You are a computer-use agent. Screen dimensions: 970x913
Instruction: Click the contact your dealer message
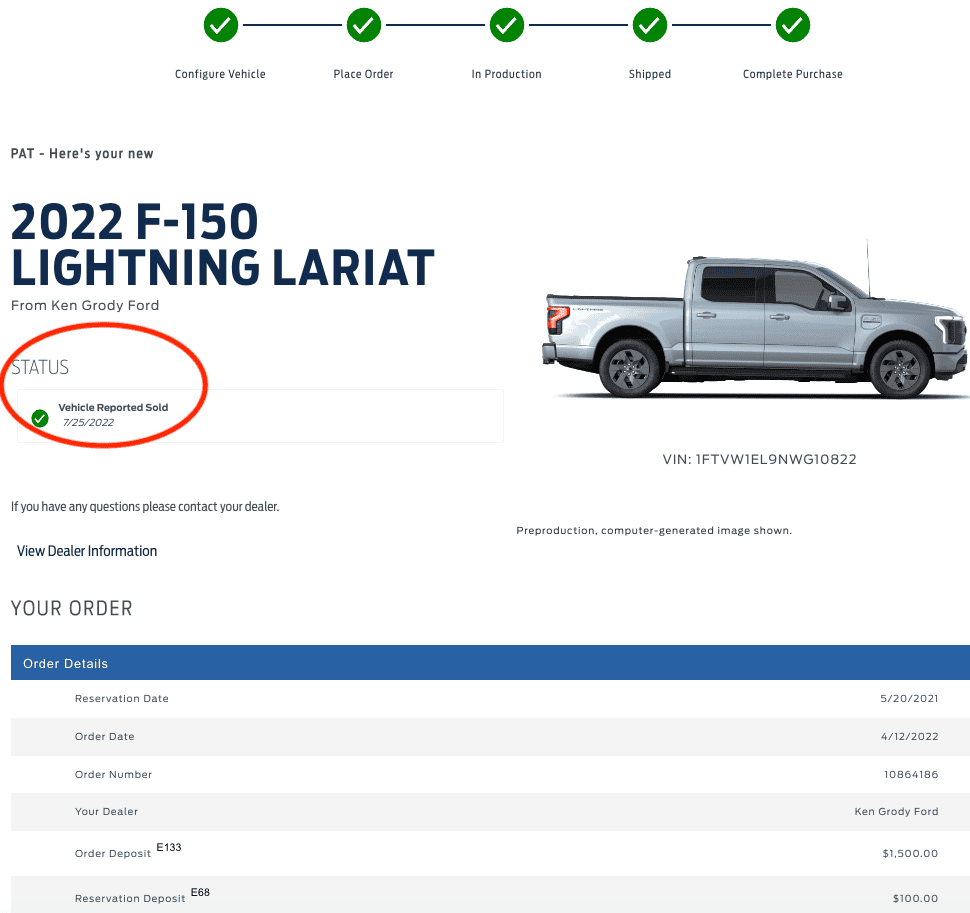[x=145, y=507]
